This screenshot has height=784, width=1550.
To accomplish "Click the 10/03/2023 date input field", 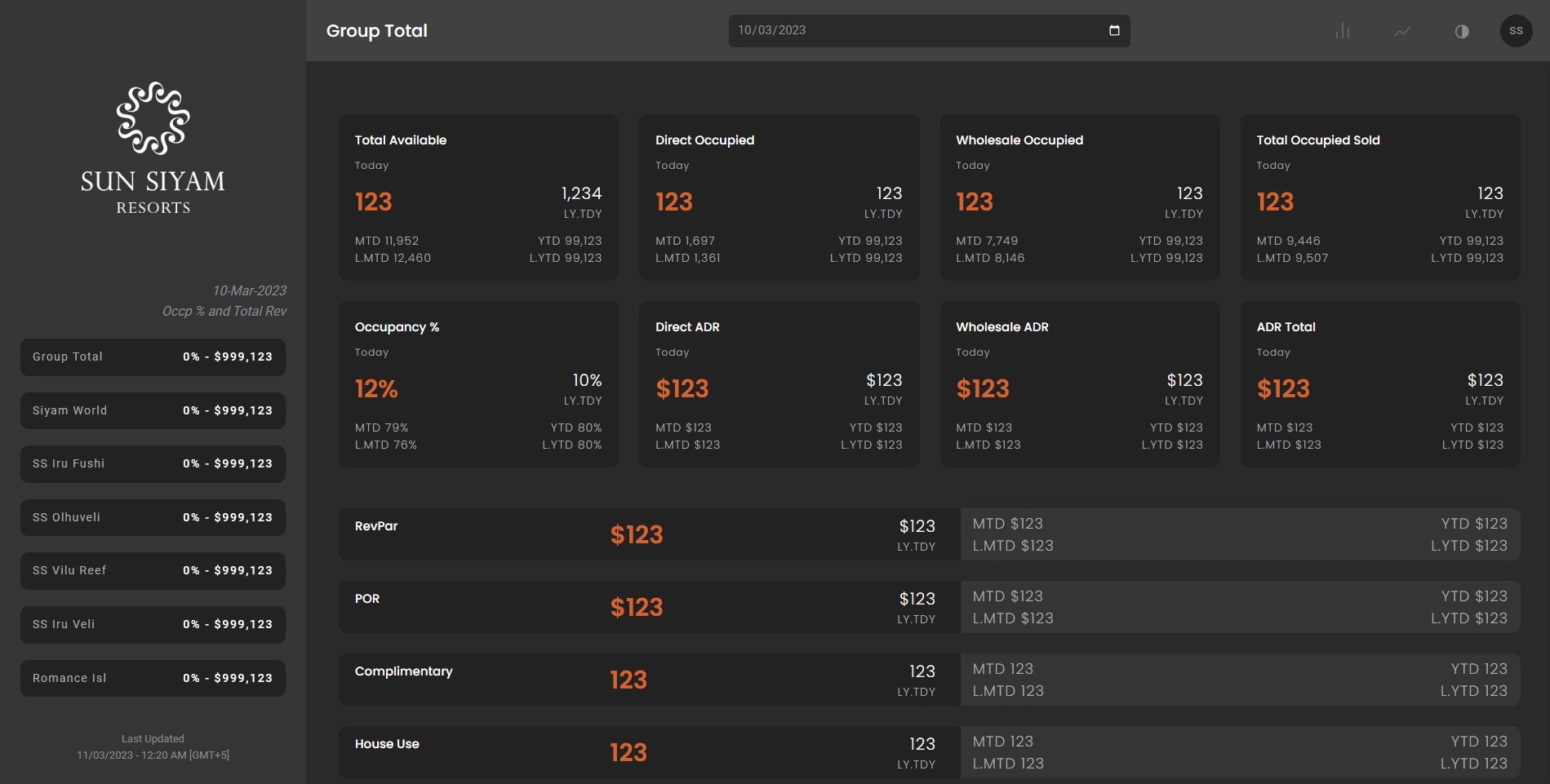I will (x=929, y=30).
